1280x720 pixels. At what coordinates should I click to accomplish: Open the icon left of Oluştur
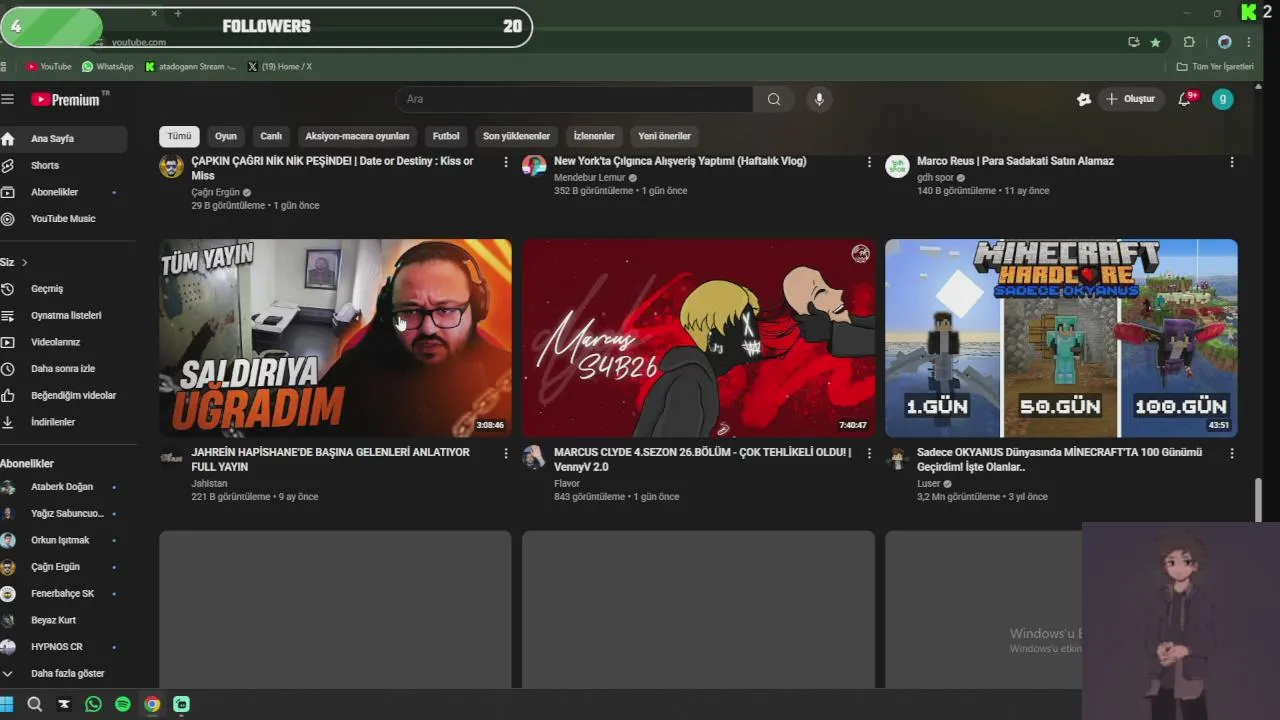click(x=1083, y=99)
